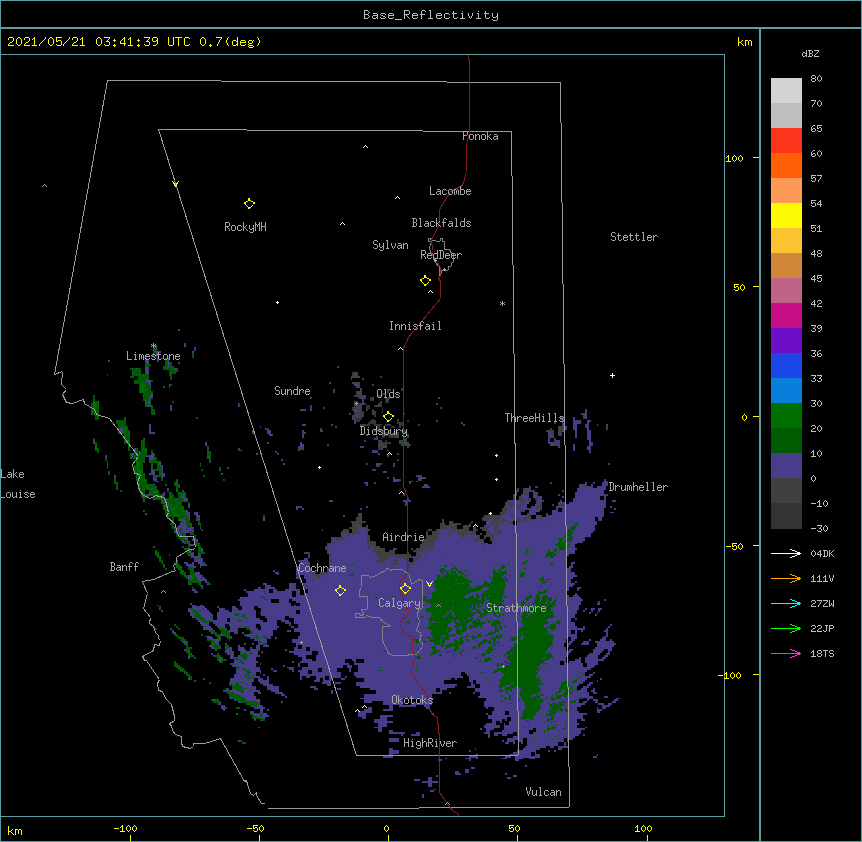This screenshot has height=842, width=862.
Task: Select the yellow diamond marker just below RedDeer
Action: 426,281
